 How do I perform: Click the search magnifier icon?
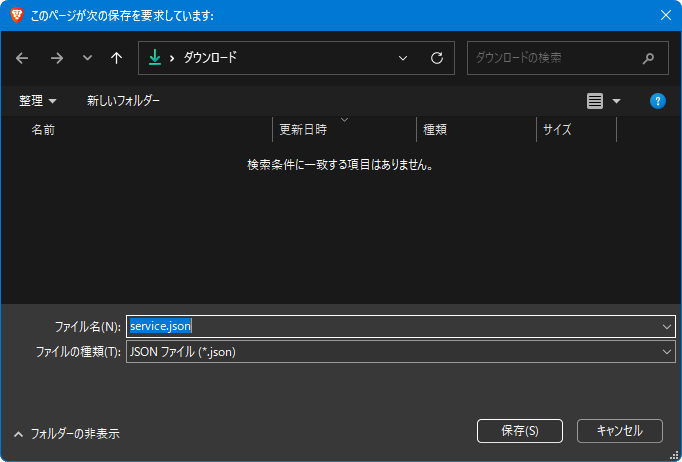point(648,58)
